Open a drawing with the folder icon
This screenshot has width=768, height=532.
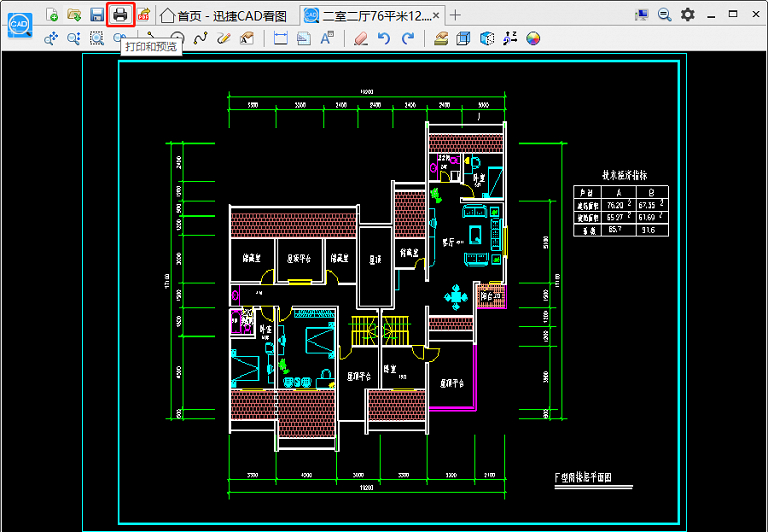click(x=74, y=15)
